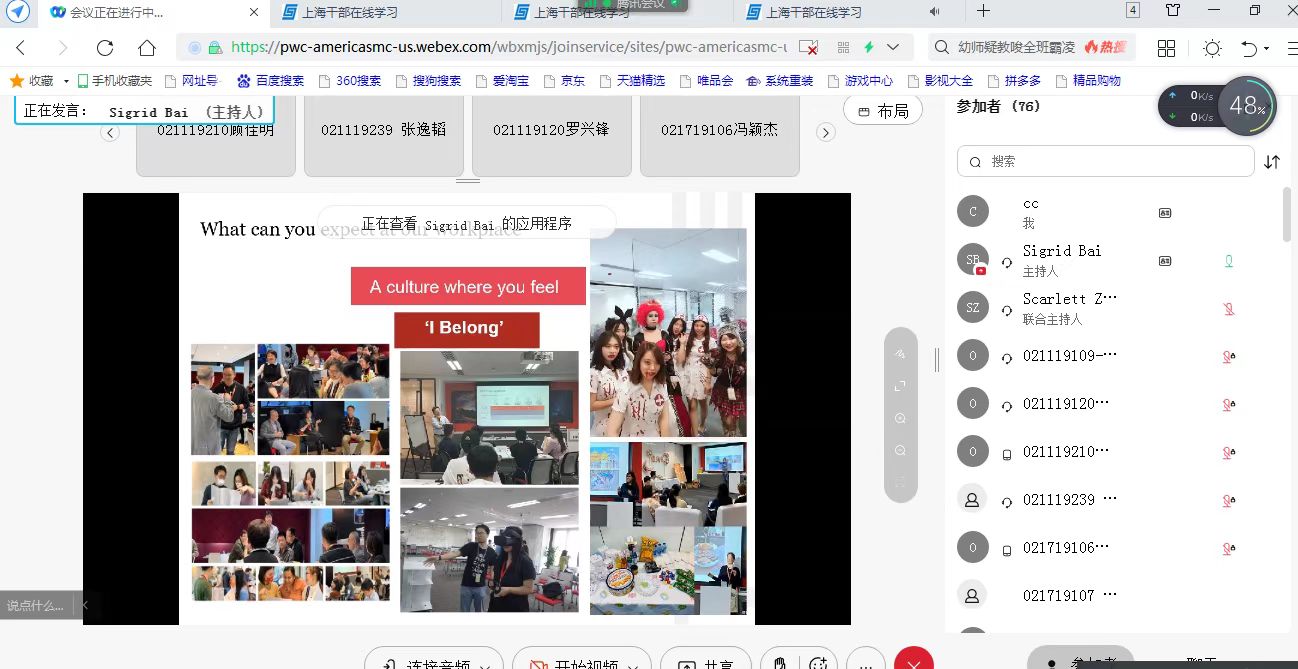Sort the participants list
Image resolution: width=1298 pixels, height=669 pixels.
[1272, 162]
